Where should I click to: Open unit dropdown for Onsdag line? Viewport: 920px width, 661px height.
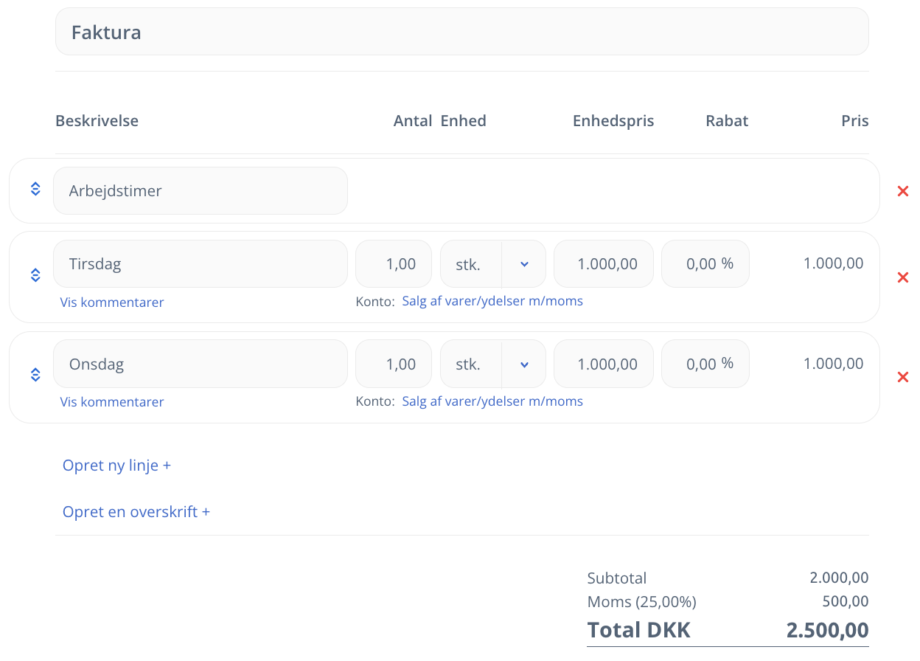tap(524, 365)
